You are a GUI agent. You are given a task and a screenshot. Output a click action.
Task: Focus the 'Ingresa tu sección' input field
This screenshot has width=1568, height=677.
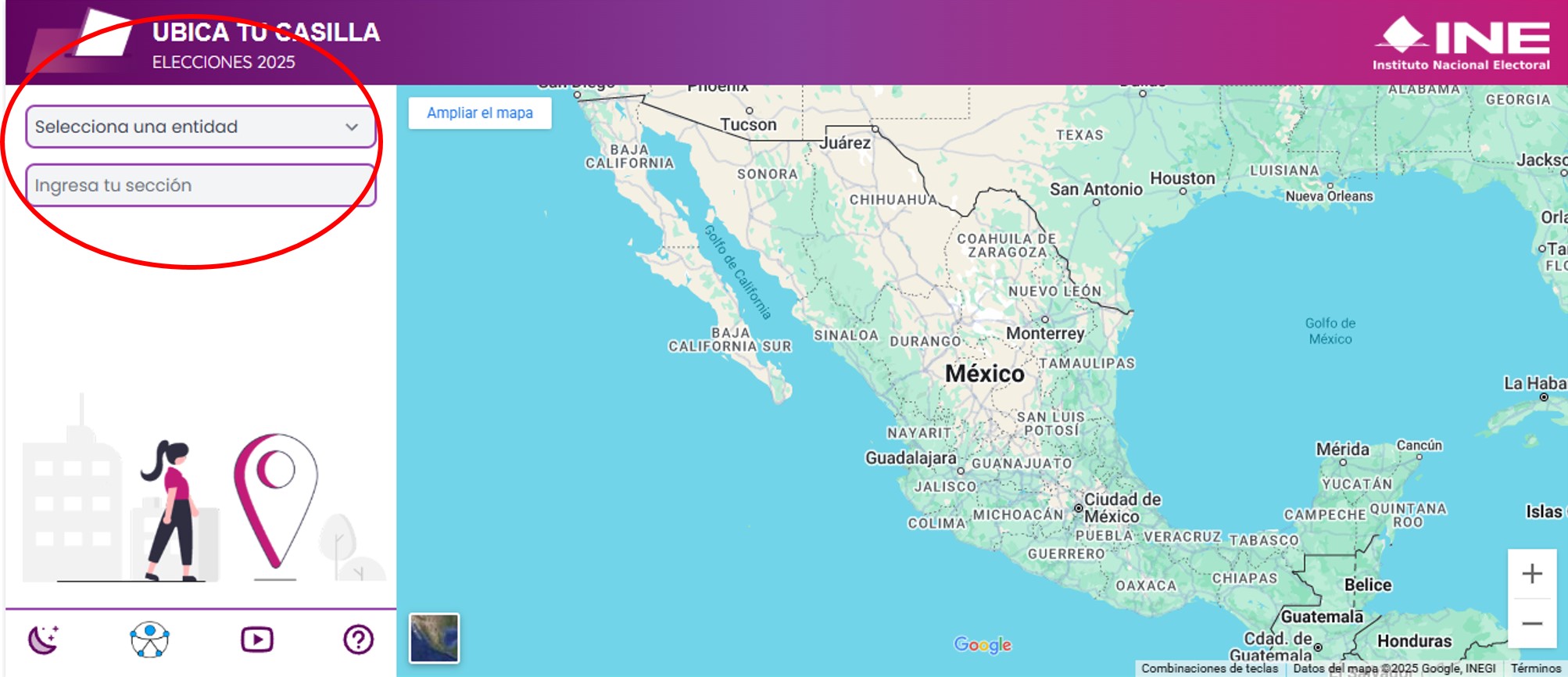click(x=201, y=185)
